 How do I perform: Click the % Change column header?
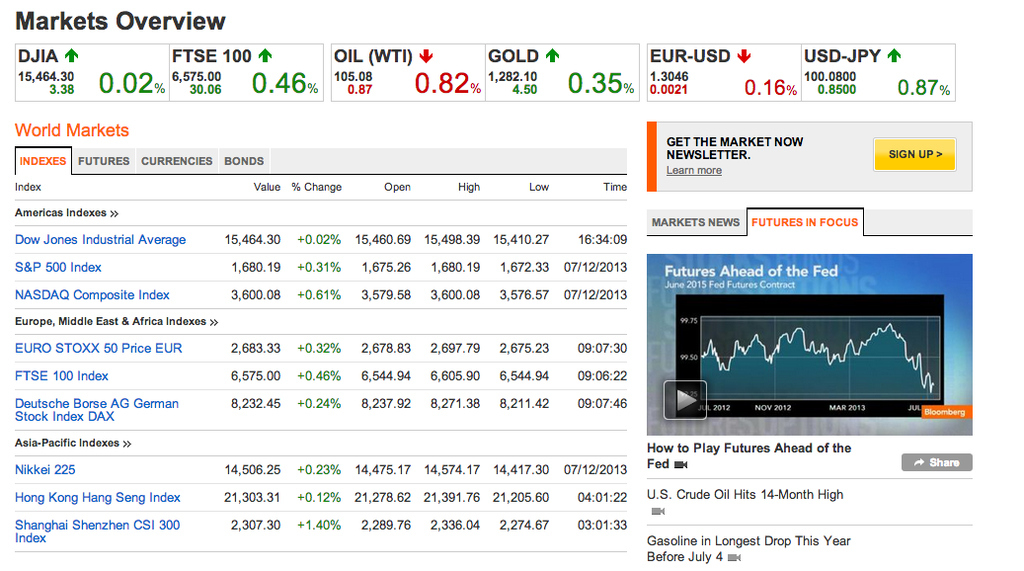coord(317,187)
